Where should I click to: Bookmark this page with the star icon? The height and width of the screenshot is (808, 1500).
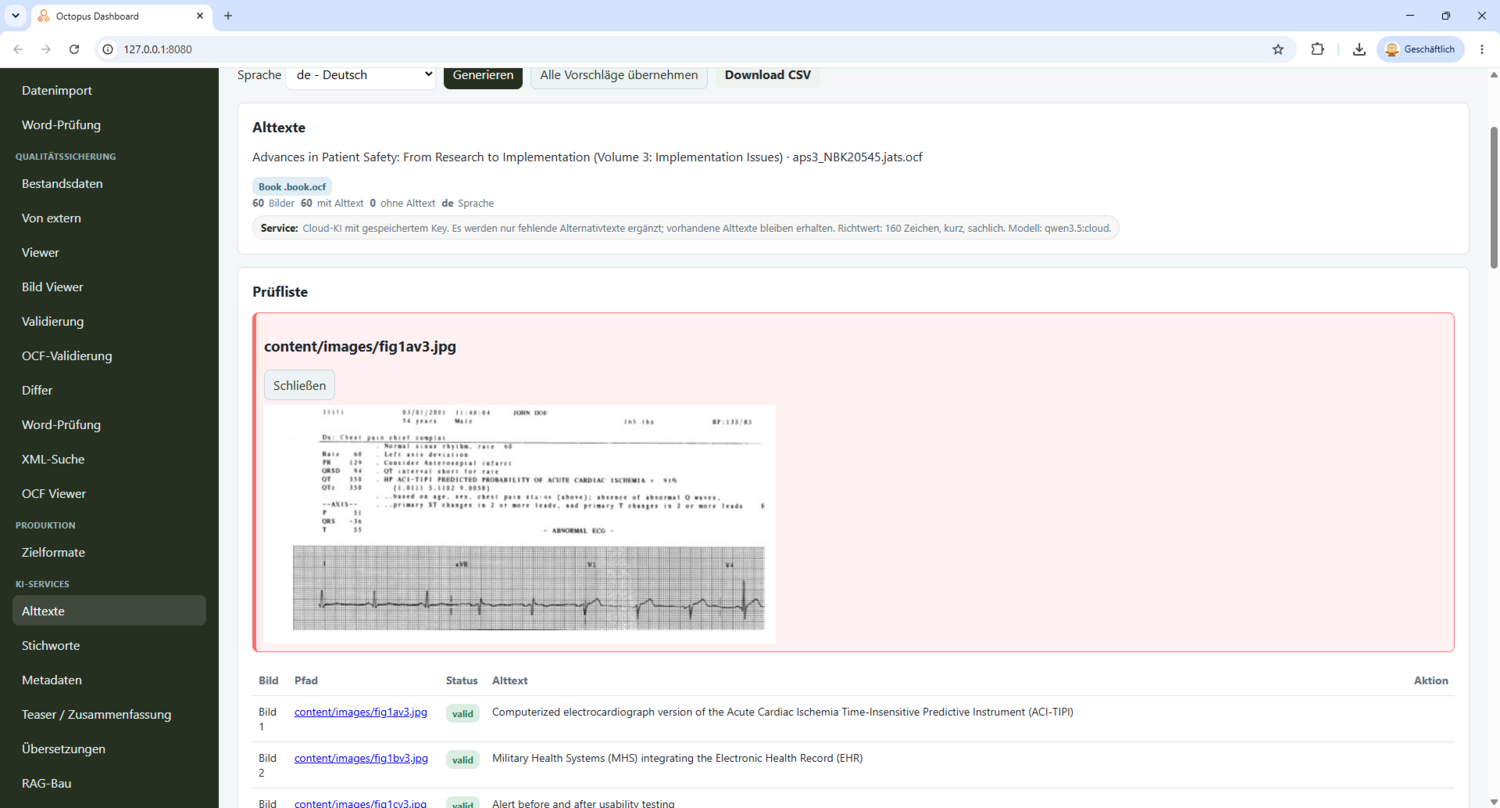click(1278, 49)
